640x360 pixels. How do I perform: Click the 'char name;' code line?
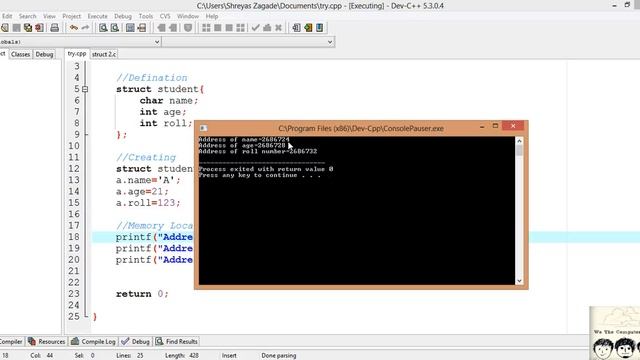pos(169,100)
